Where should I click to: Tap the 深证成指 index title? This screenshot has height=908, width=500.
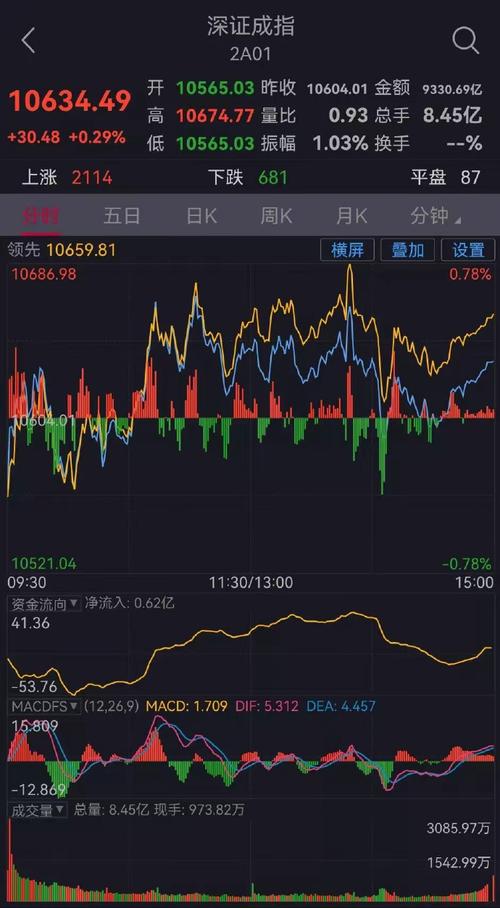click(x=251, y=26)
